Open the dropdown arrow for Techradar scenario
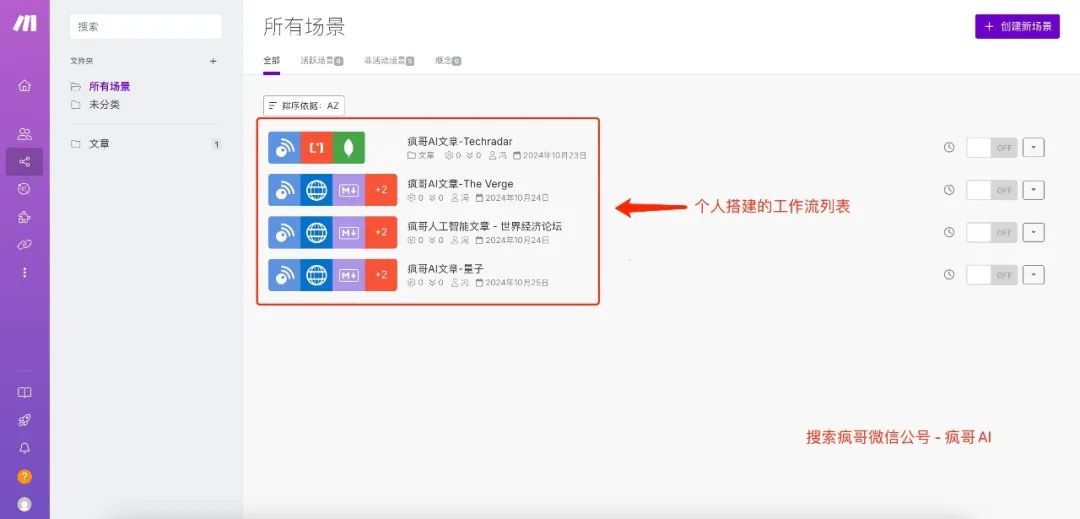1080x519 pixels. [1034, 147]
